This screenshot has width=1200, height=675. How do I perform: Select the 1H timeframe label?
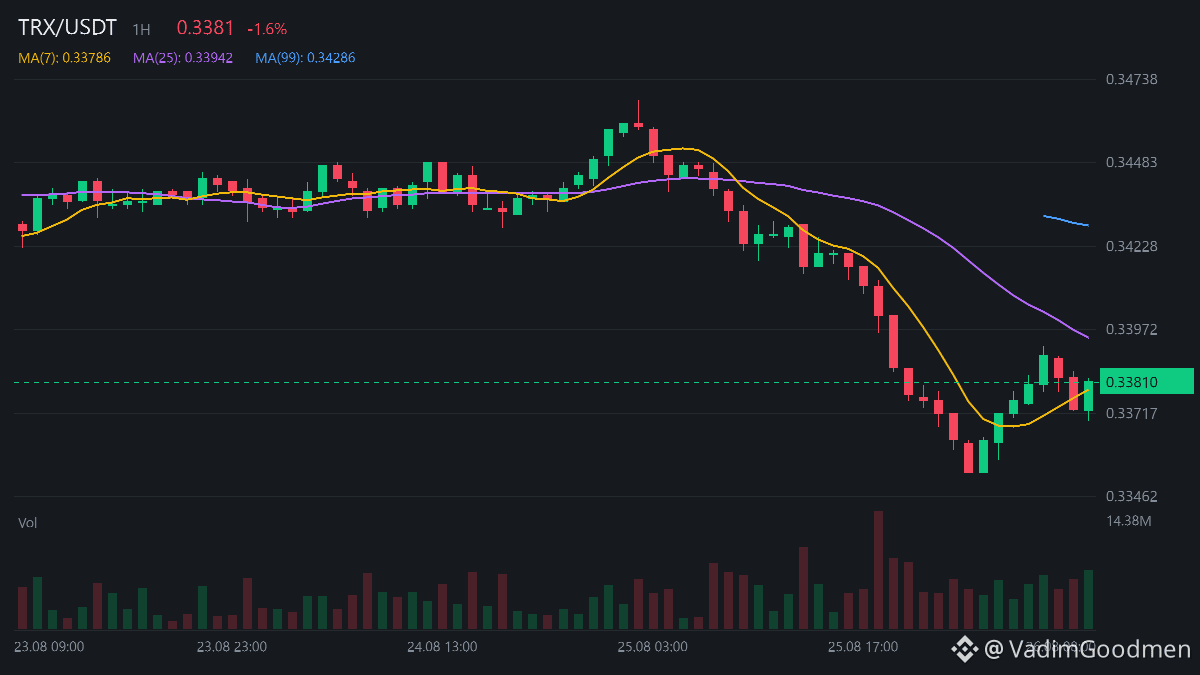tap(141, 30)
